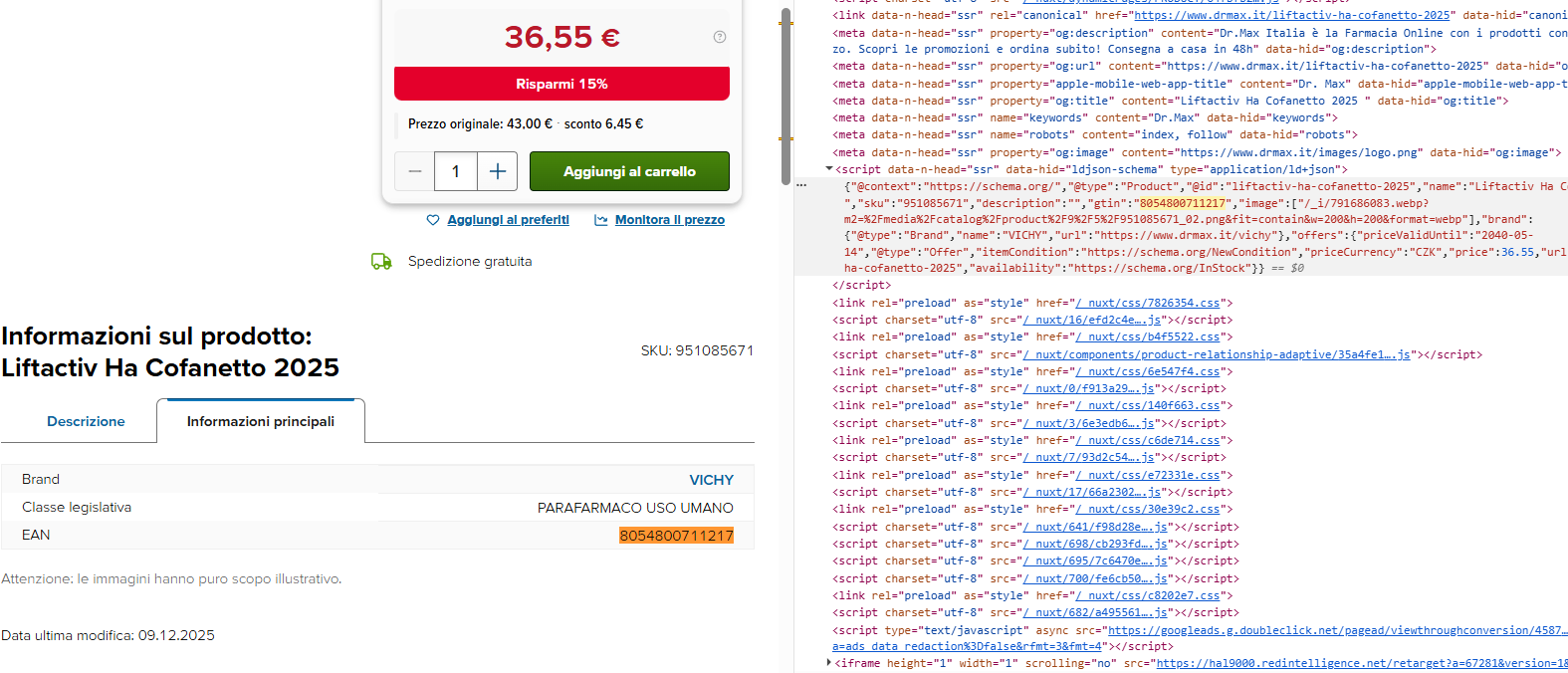This screenshot has width=1568, height=673.
Task: Open the VICHY brand link
Action: 711,480
